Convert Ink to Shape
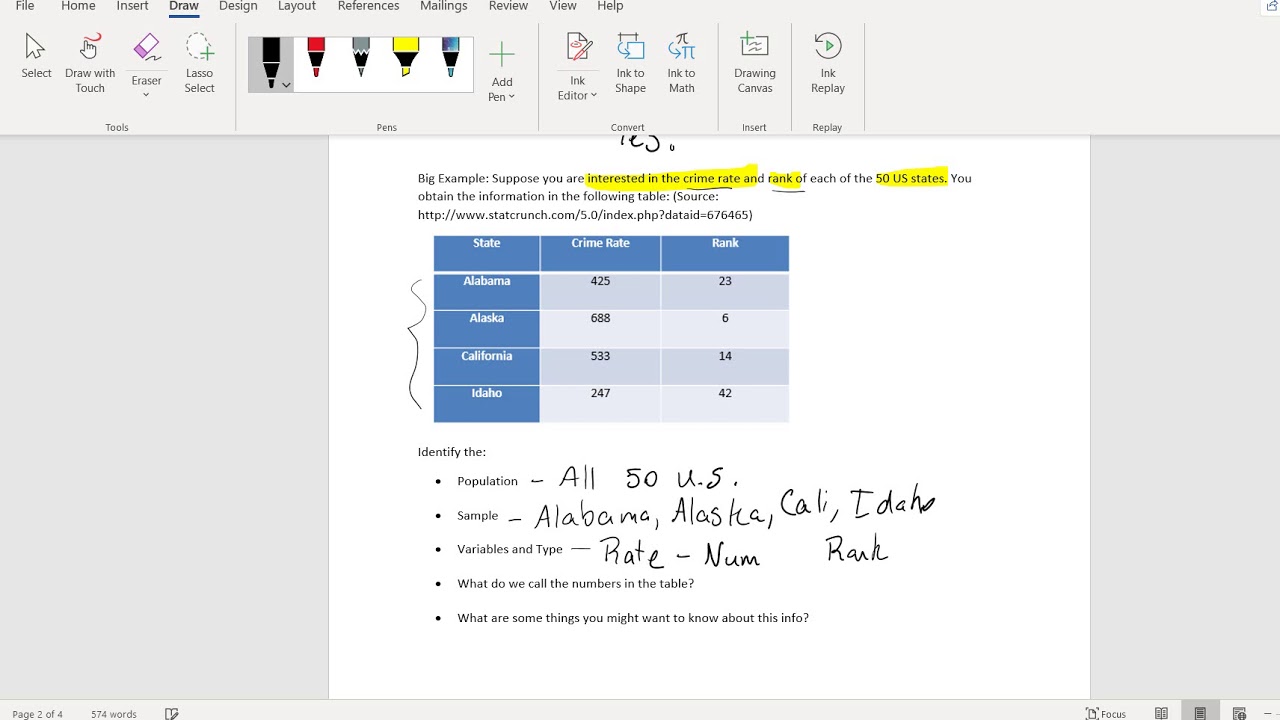The width and height of the screenshot is (1280, 720). pos(630,64)
